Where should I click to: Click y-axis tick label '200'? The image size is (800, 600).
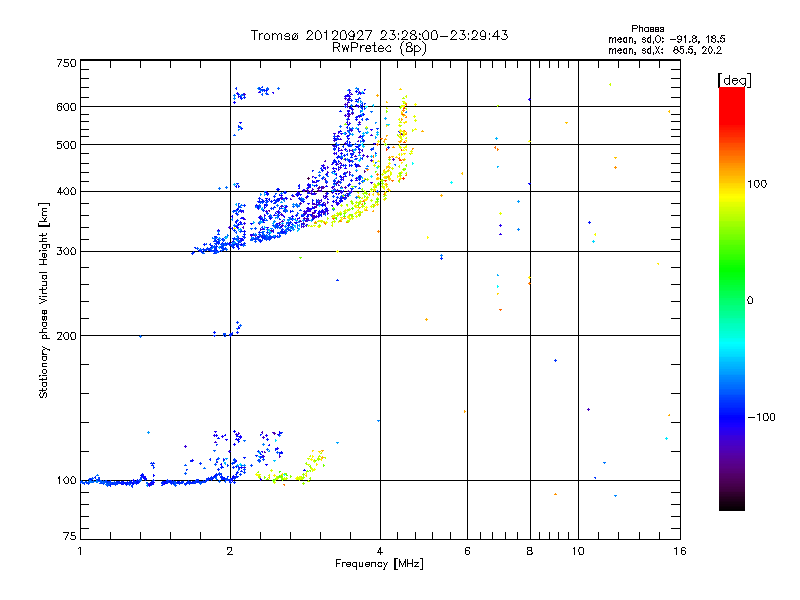tap(66, 336)
